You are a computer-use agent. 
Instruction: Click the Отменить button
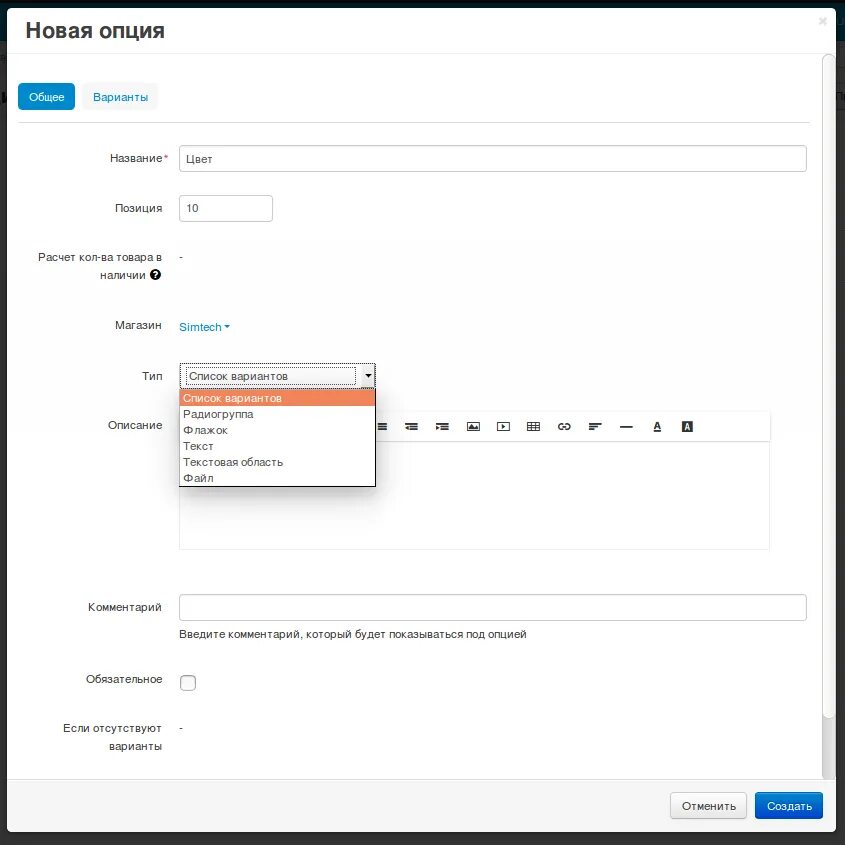click(708, 806)
